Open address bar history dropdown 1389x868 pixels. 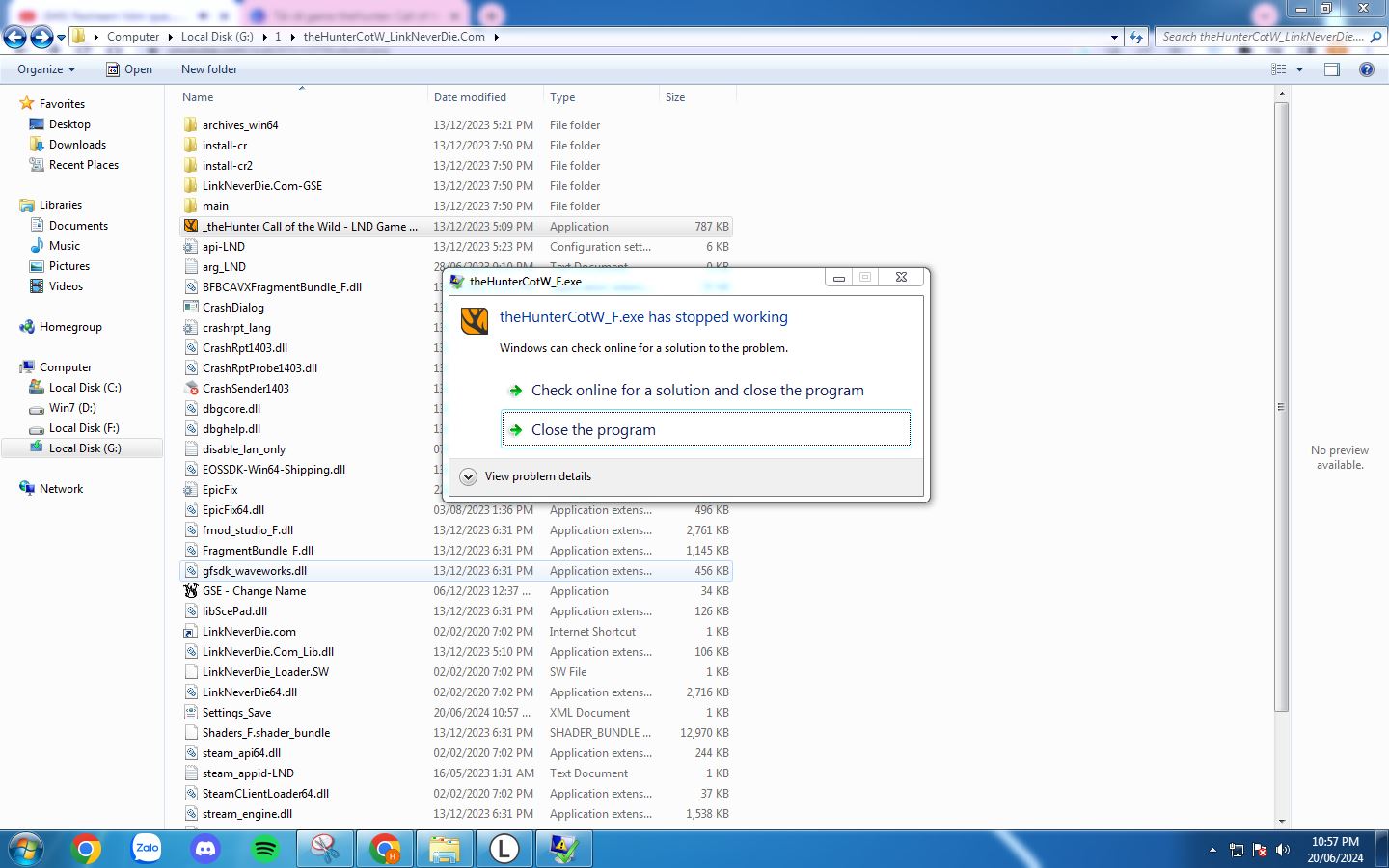tap(1114, 37)
